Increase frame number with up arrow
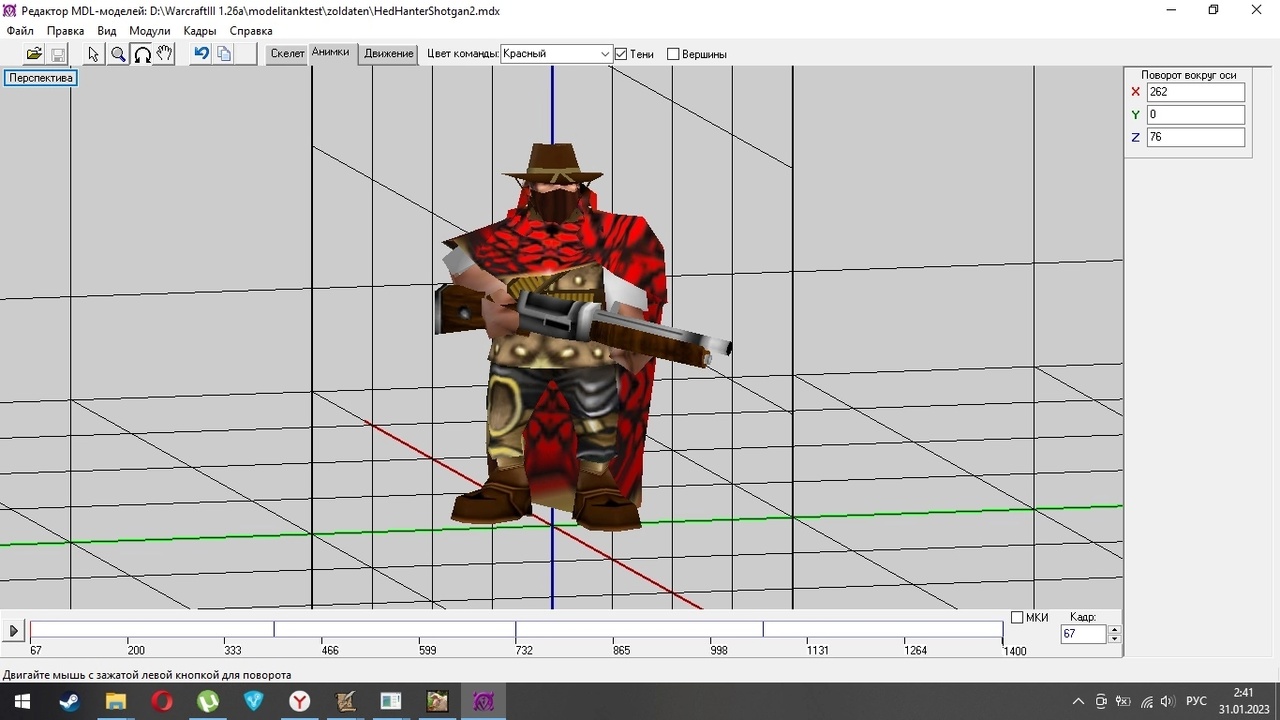The width and height of the screenshot is (1280, 720). pyautogui.click(x=1115, y=630)
